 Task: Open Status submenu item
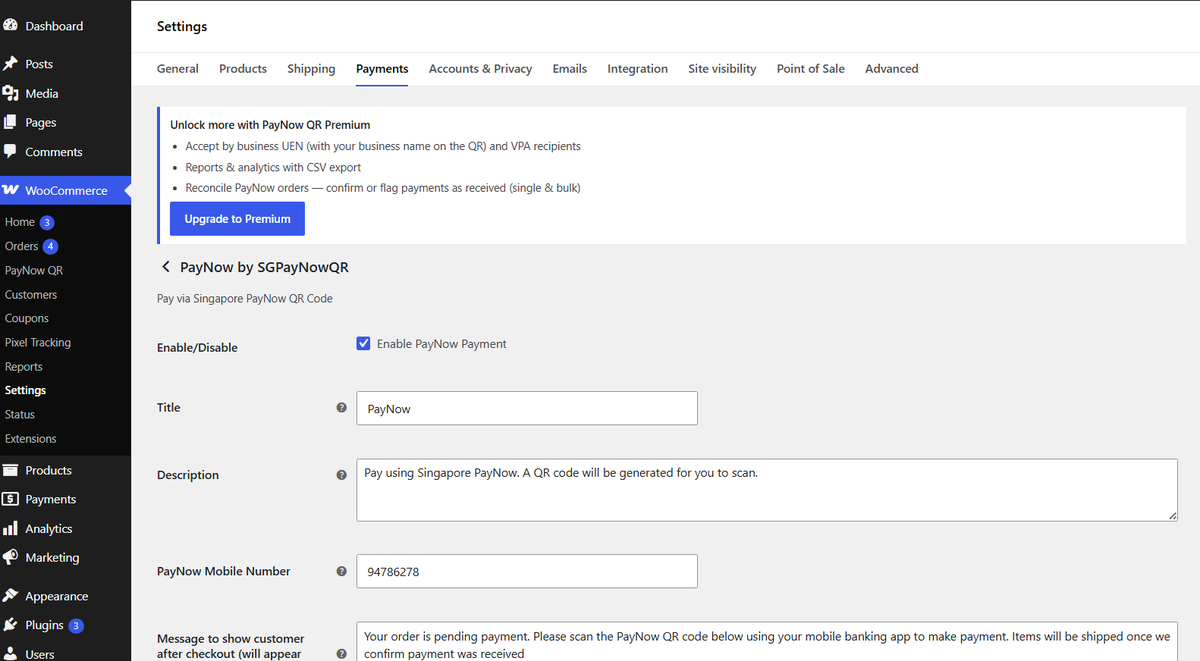pyautogui.click(x=20, y=414)
